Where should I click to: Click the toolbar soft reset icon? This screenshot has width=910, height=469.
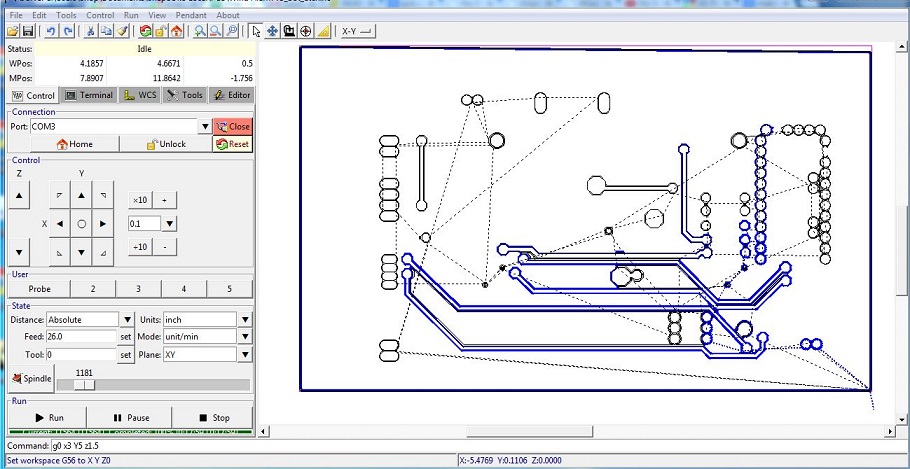point(146,31)
